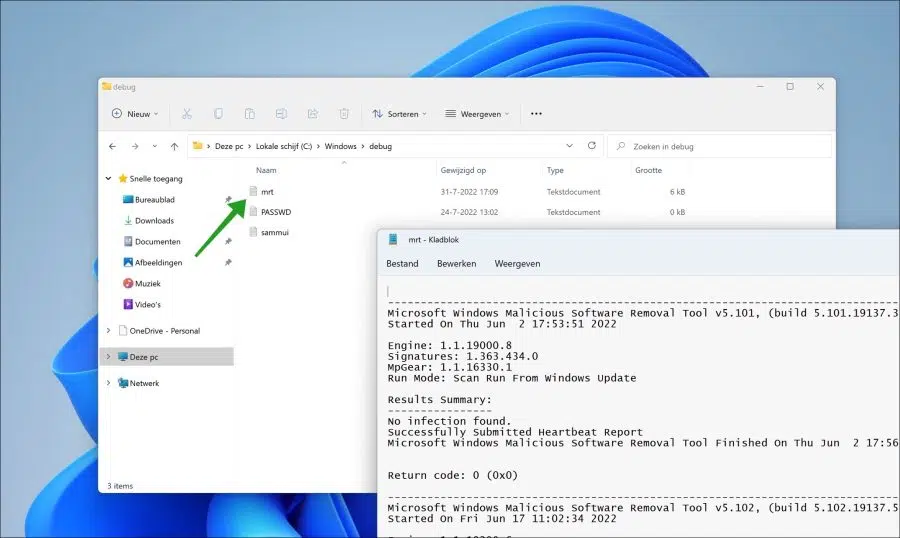The height and width of the screenshot is (538, 900).
Task: Open the three-dots more options menu
Action: (x=536, y=114)
